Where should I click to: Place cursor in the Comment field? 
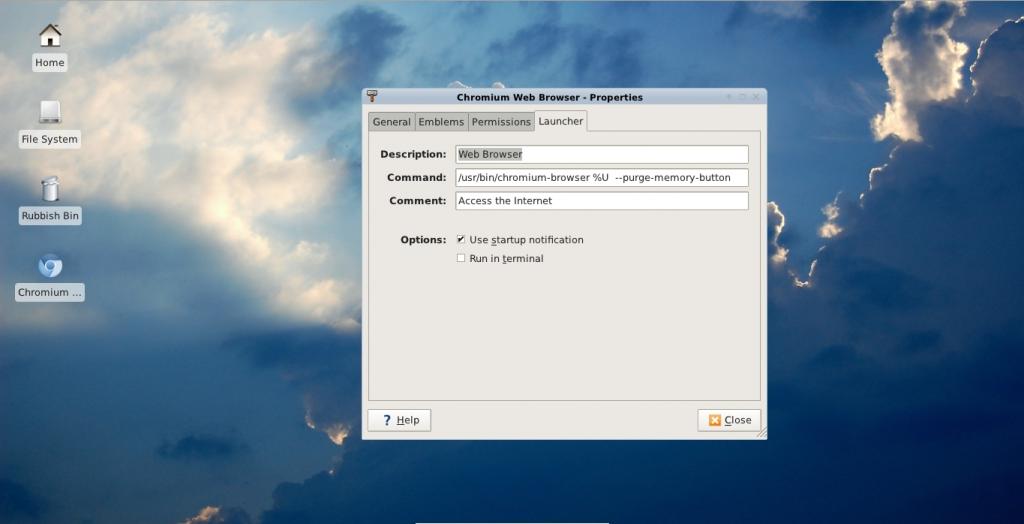click(x=601, y=201)
